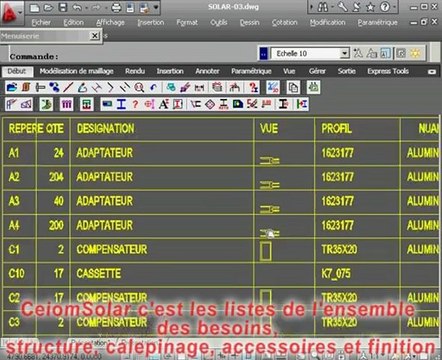The width and height of the screenshot is (442, 360).
Task: Open the AutoCAD application menu button
Action: point(10,12)
